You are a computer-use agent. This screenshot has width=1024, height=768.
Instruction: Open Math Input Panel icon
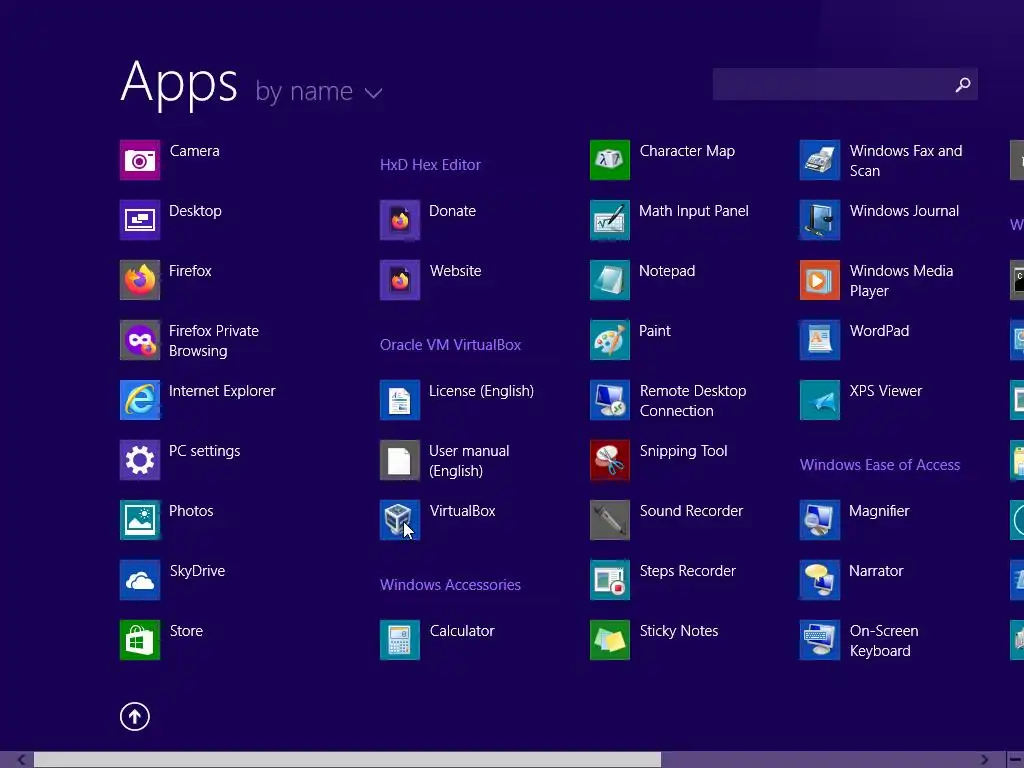(610, 220)
